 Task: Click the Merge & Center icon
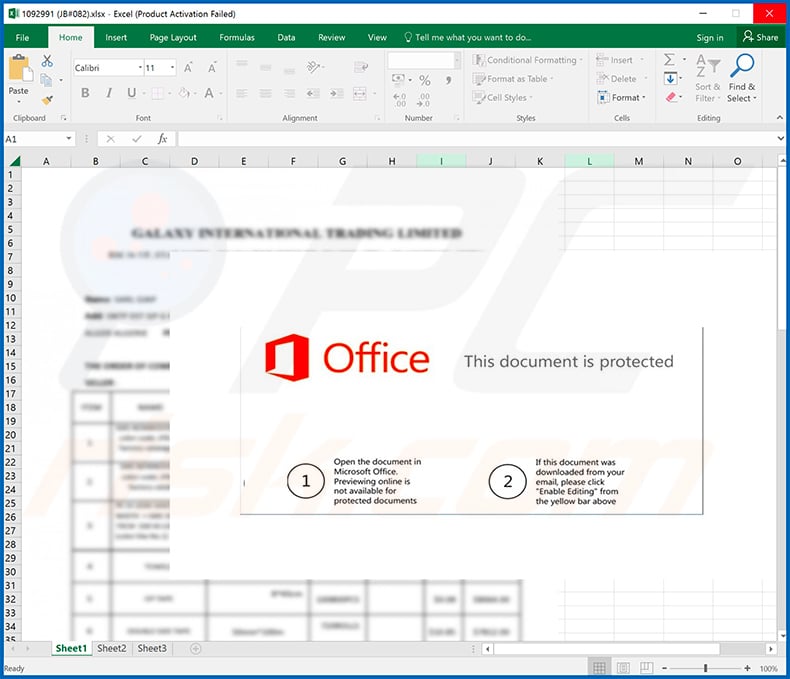coord(360,93)
